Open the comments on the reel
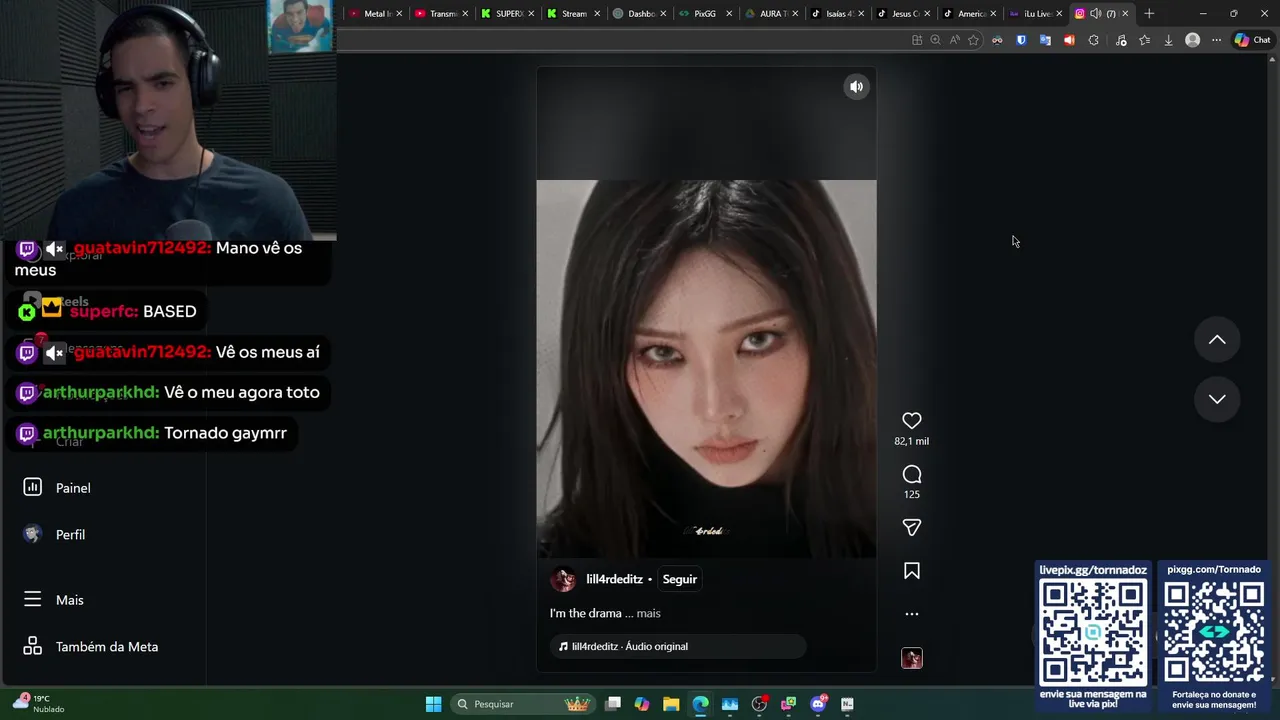The image size is (1280, 720). (x=911, y=474)
